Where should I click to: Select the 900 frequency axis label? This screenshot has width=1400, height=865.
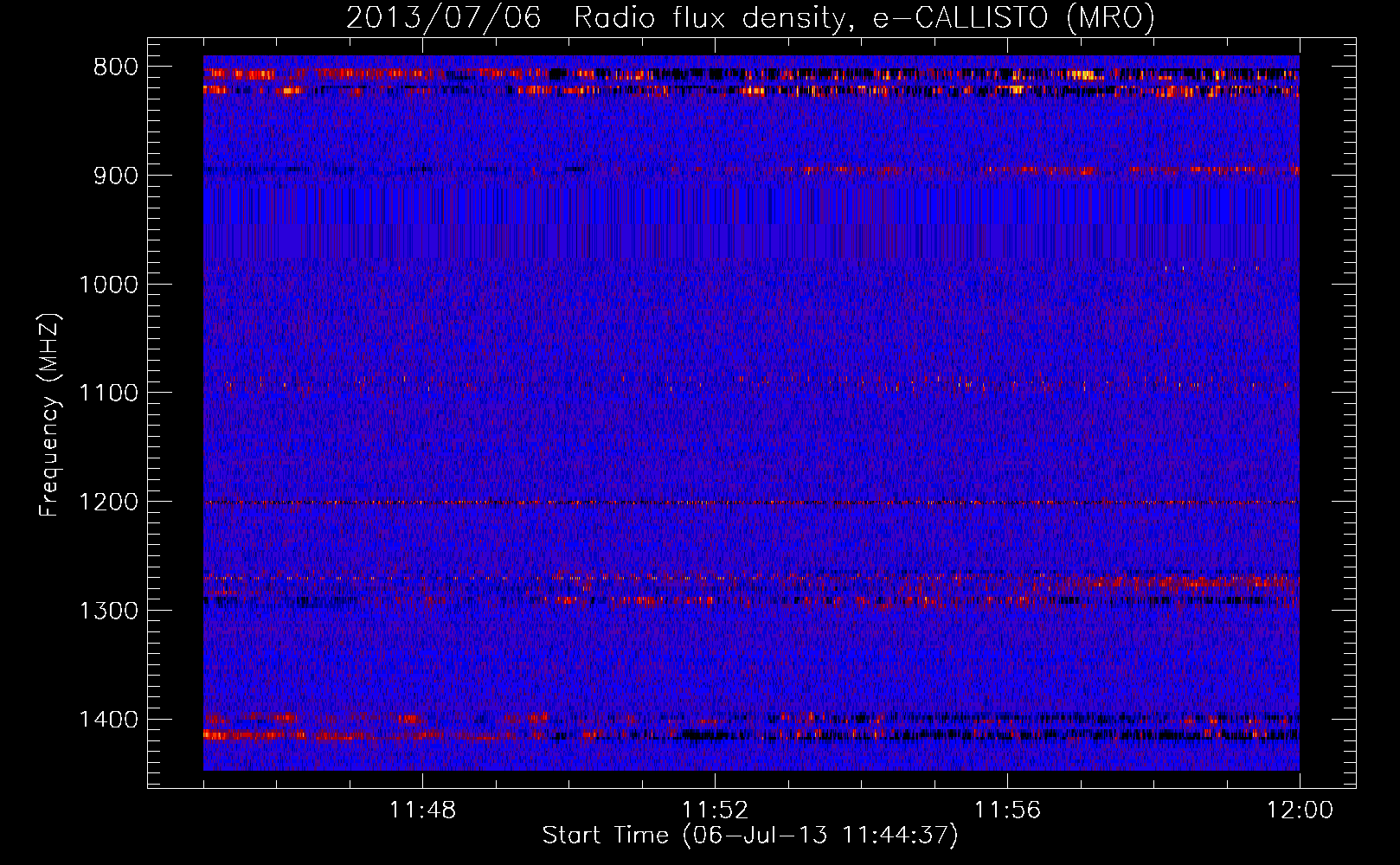point(116,176)
